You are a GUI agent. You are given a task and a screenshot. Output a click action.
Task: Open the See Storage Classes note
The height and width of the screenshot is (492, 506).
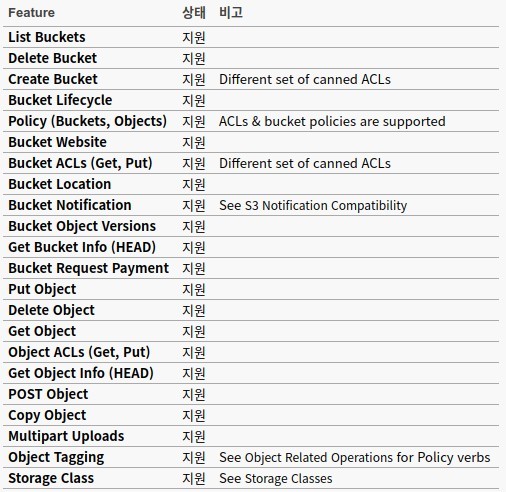[276, 478]
